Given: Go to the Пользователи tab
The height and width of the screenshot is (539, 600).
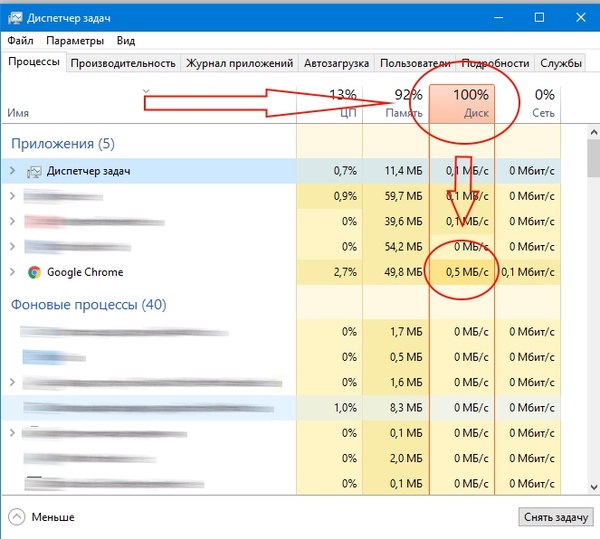Looking at the screenshot, I should (x=415, y=63).
